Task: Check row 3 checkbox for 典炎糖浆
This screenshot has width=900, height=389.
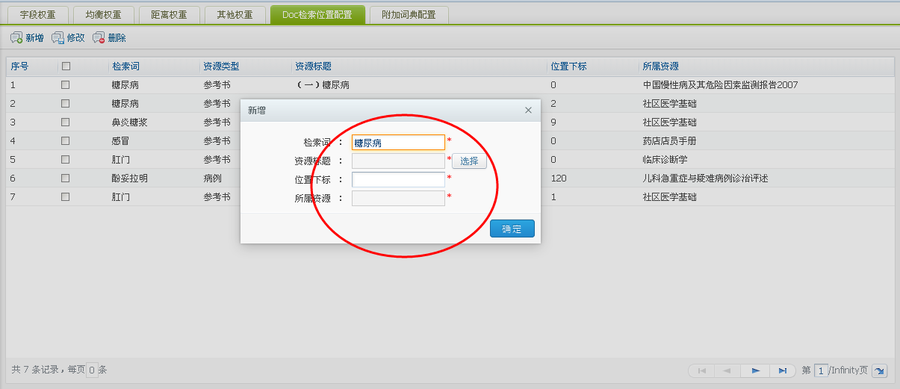Action: (x=65, y=122)
